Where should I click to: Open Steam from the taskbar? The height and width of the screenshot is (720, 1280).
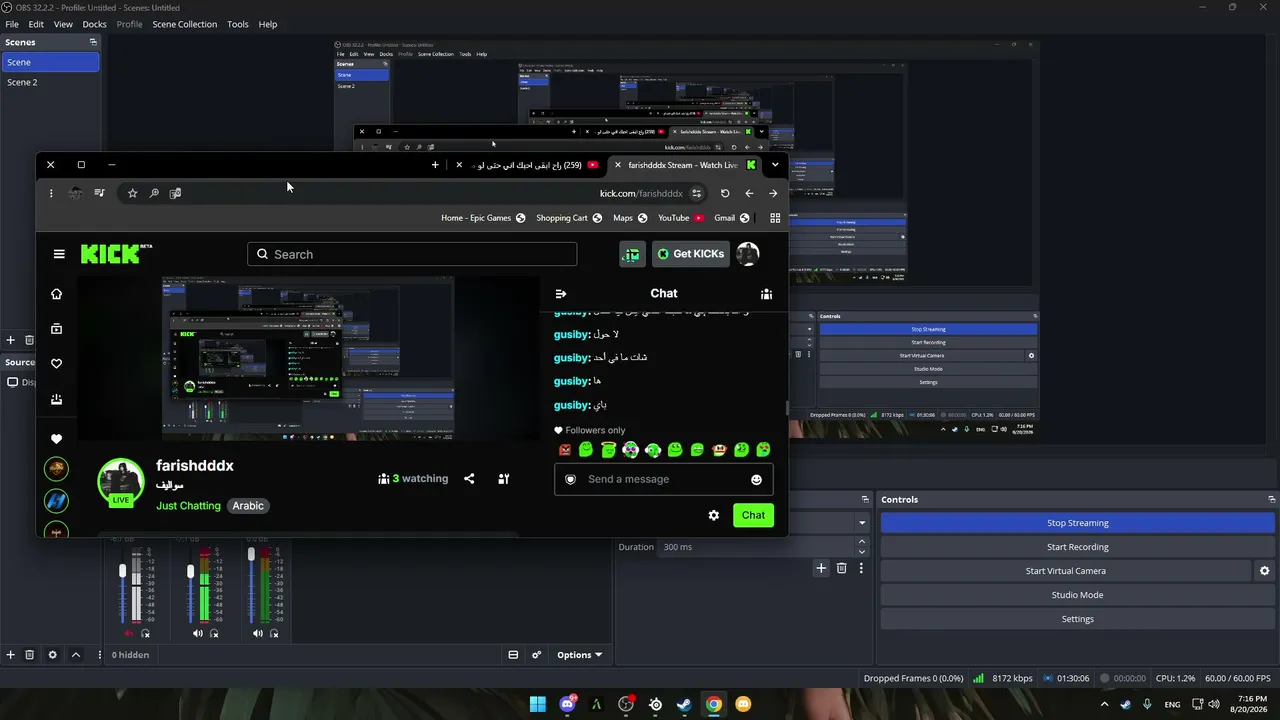684,704
